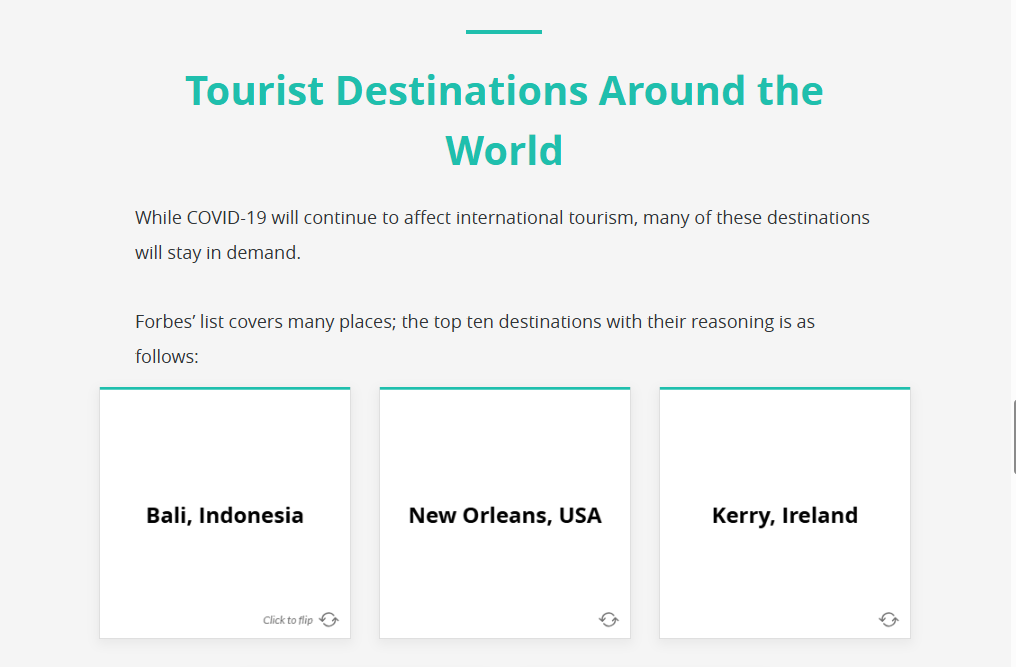
Task: Click the 'Click to flip' label
Action: click(288, 620)
